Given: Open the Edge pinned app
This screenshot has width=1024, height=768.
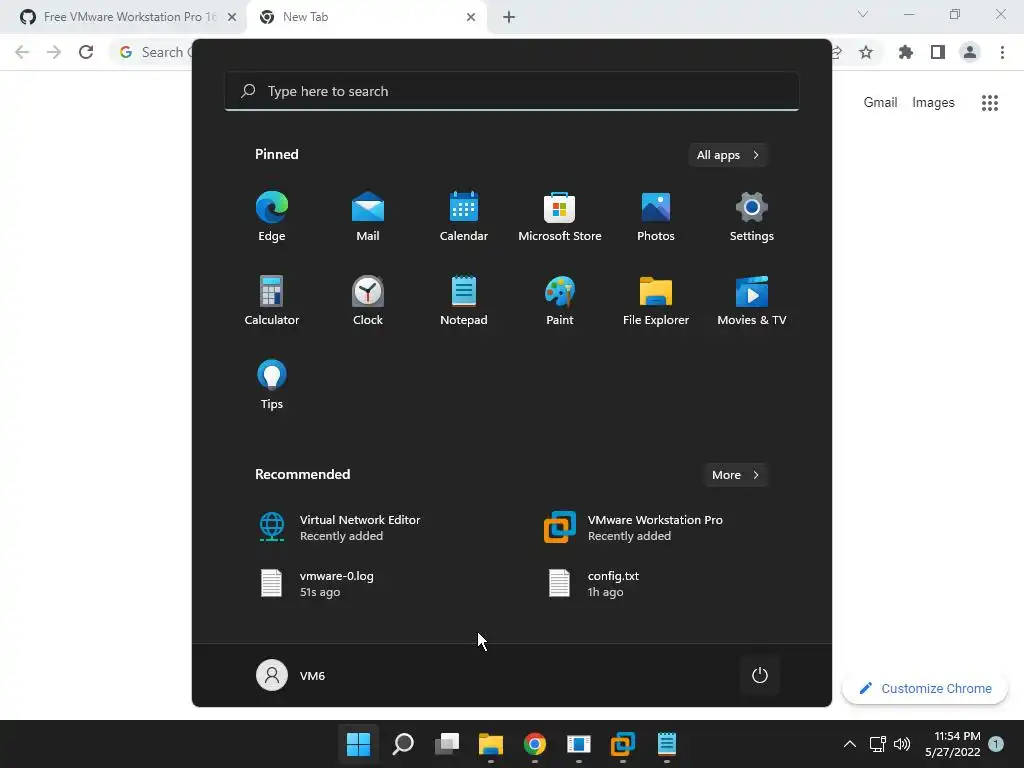Looking at the screenshot, I should (272, 216).
